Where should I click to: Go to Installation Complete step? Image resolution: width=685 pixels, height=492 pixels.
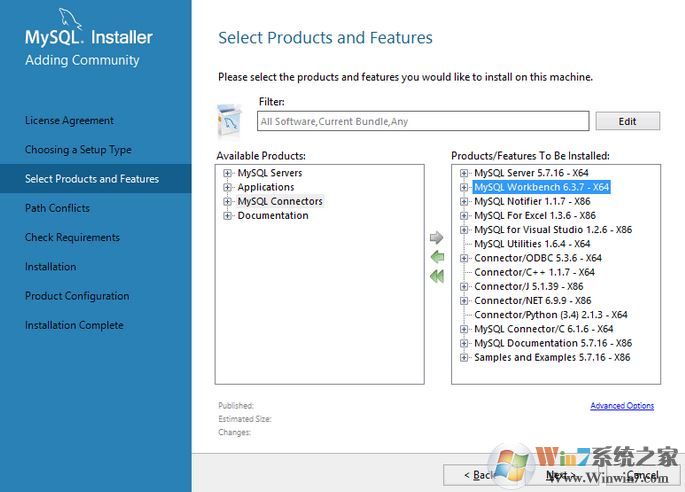pos(74,325)
